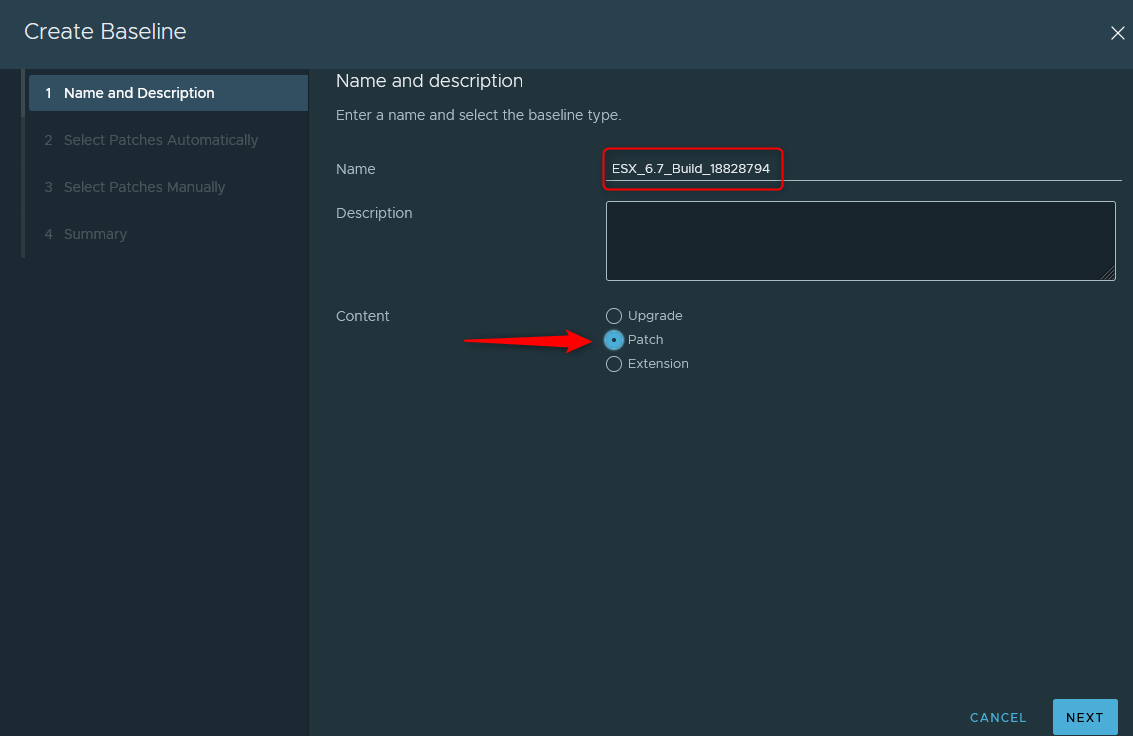Viewport: 1133px width, 736px height.
Task: Click NEXT to continue the wizard
Action: 1084,717
